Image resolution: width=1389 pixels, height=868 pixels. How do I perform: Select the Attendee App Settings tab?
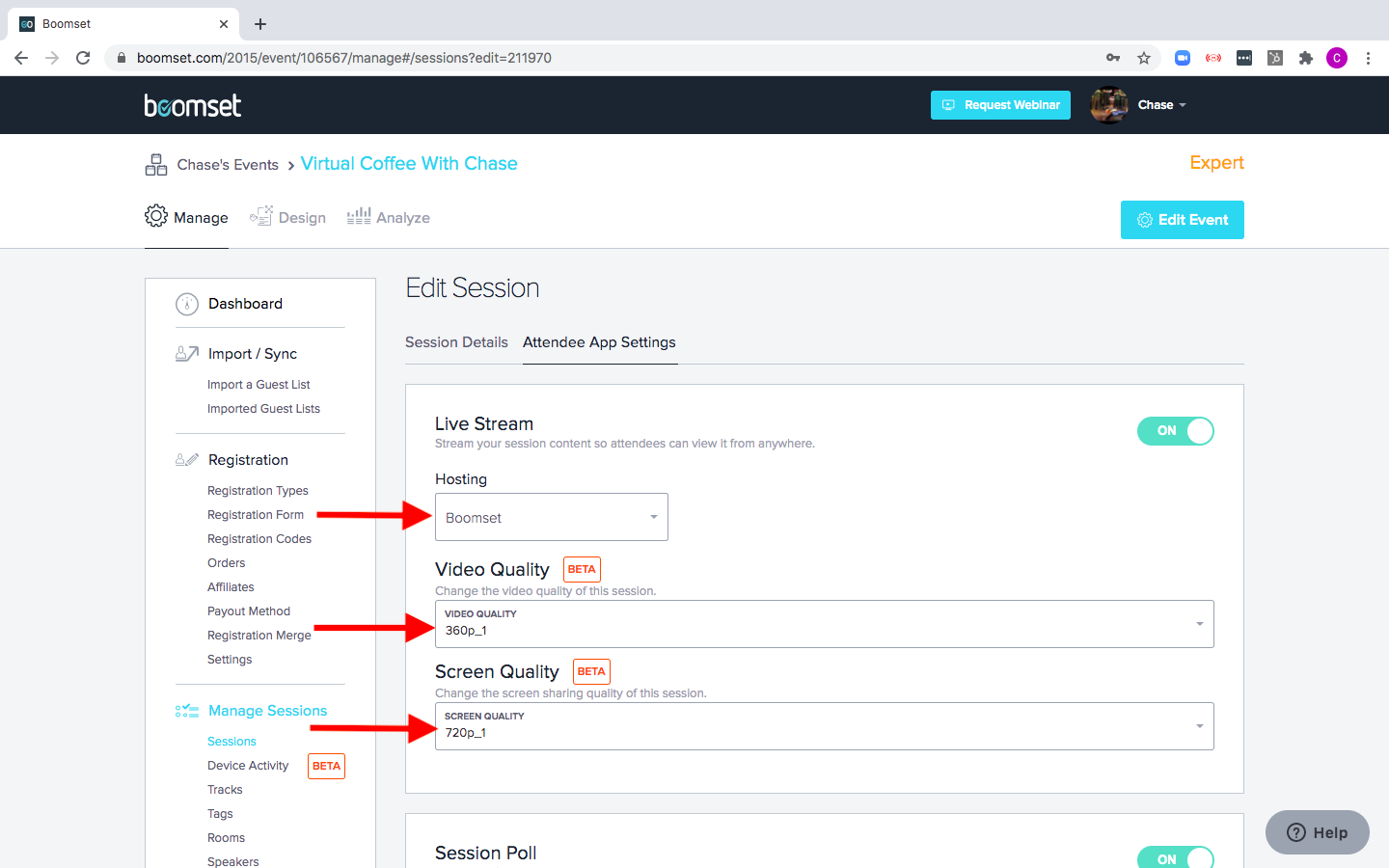coord(599,342)
